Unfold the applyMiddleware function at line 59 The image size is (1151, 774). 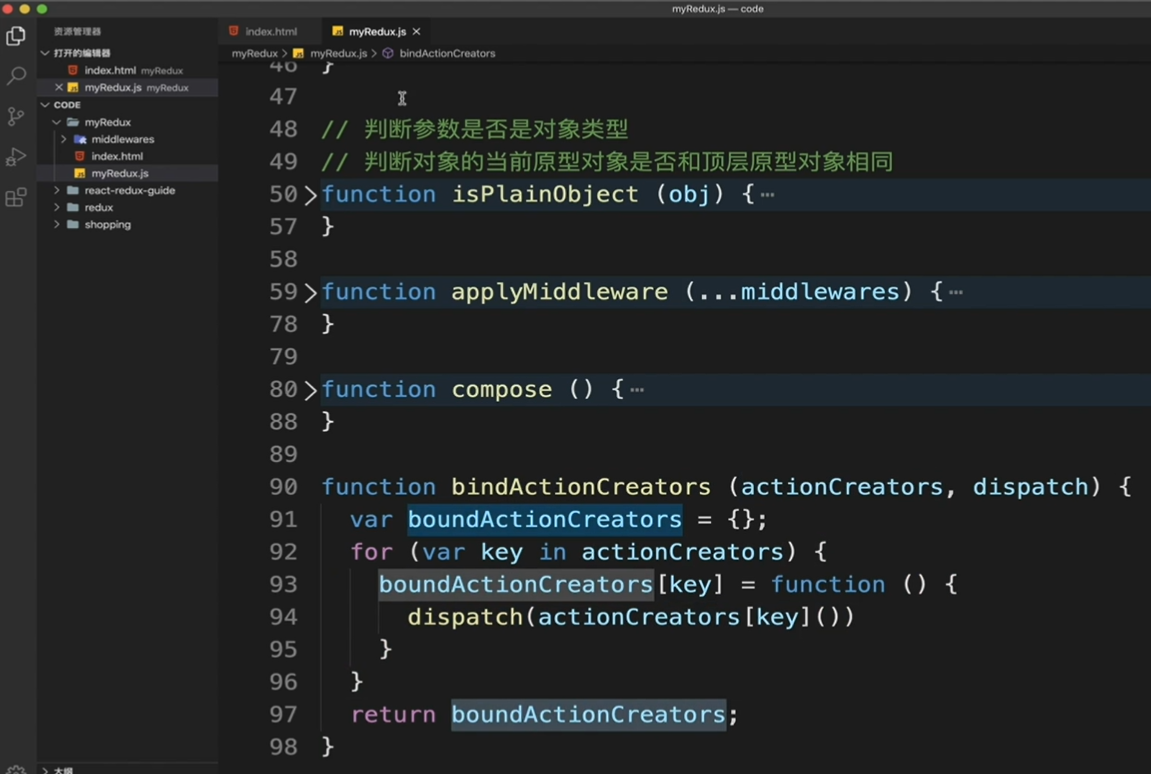coord(310,292)
